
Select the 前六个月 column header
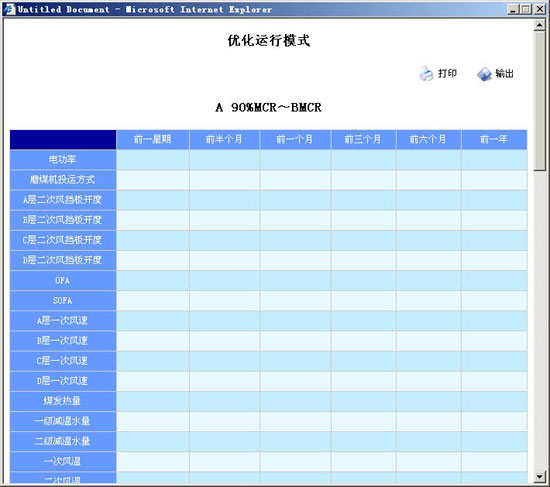428,140
